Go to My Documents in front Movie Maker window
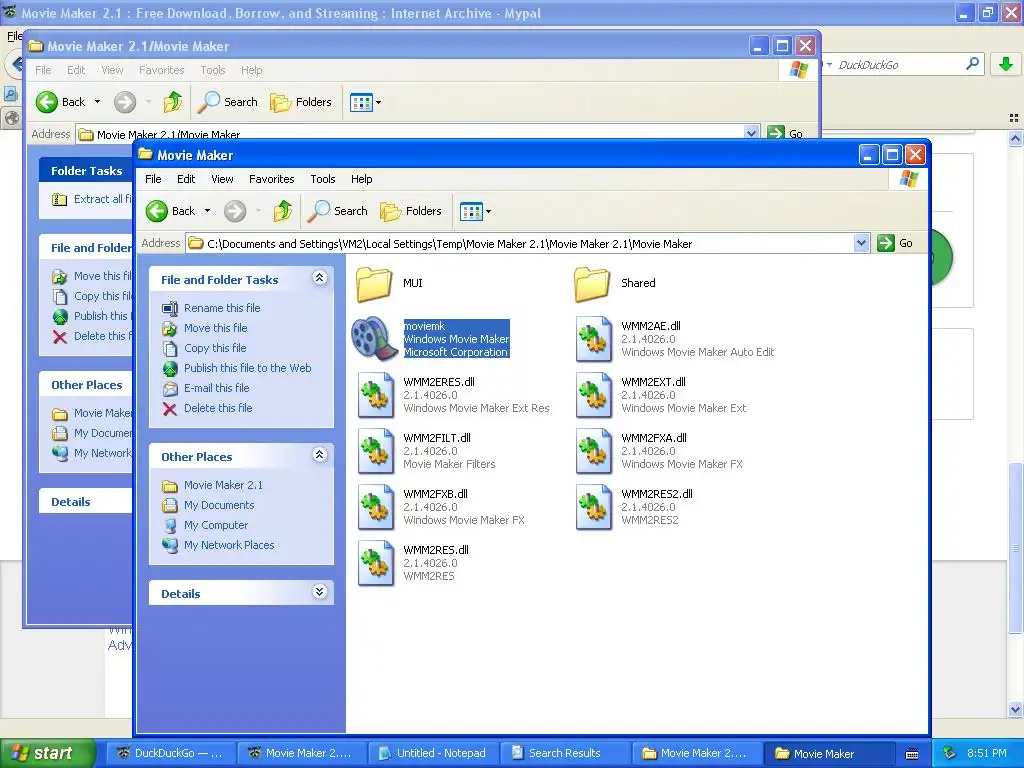This screenshot has height=768, width=1024. 219,505
